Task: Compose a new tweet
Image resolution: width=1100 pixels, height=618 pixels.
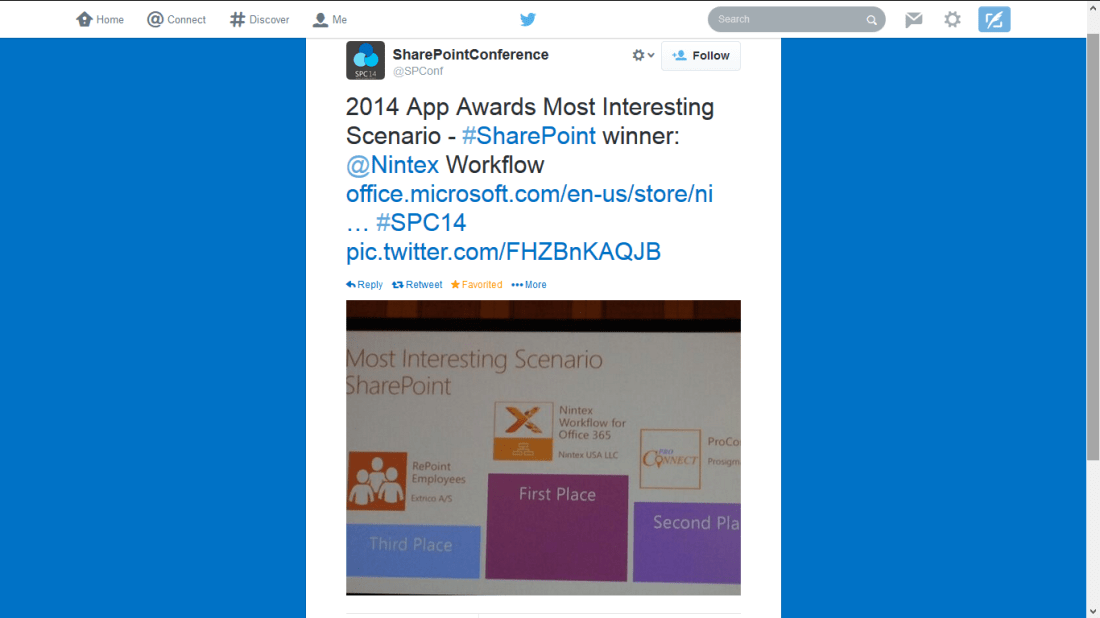Action: (x=994, y=19)
